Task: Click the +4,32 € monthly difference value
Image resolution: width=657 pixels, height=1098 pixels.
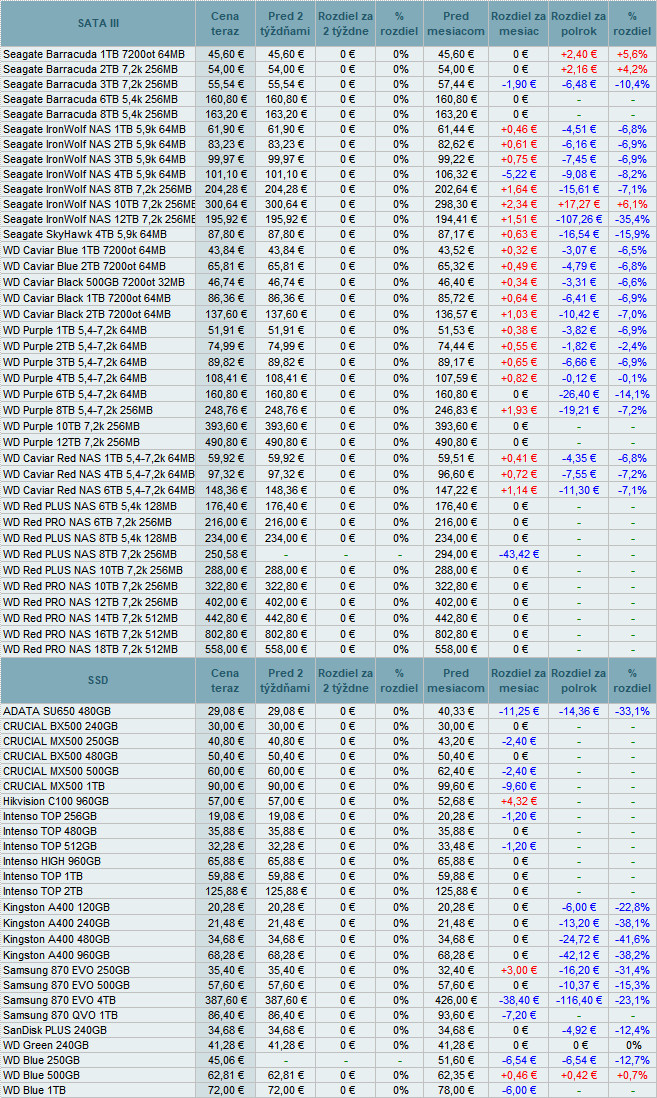Action: tap(519, 801)
